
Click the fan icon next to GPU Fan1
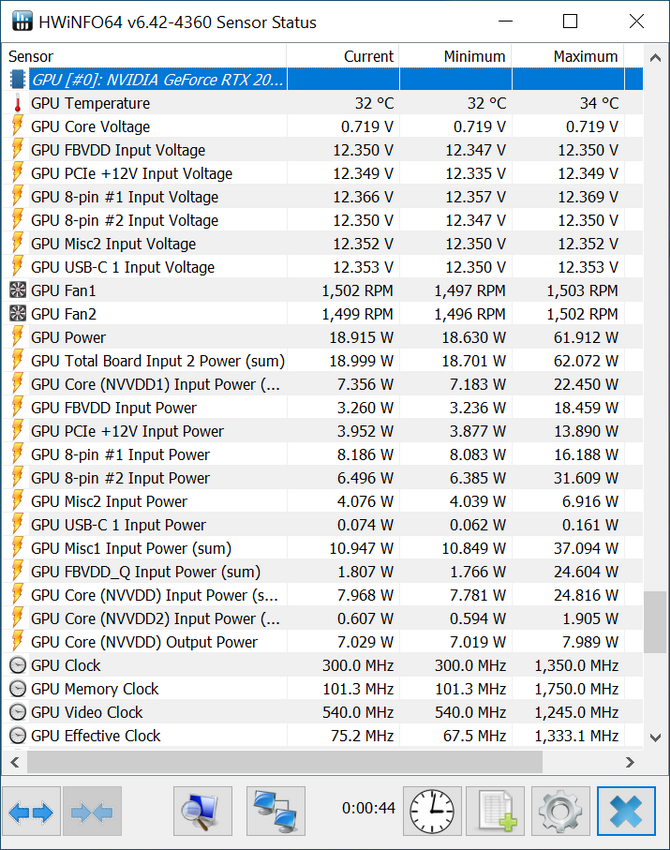[18, 291]
